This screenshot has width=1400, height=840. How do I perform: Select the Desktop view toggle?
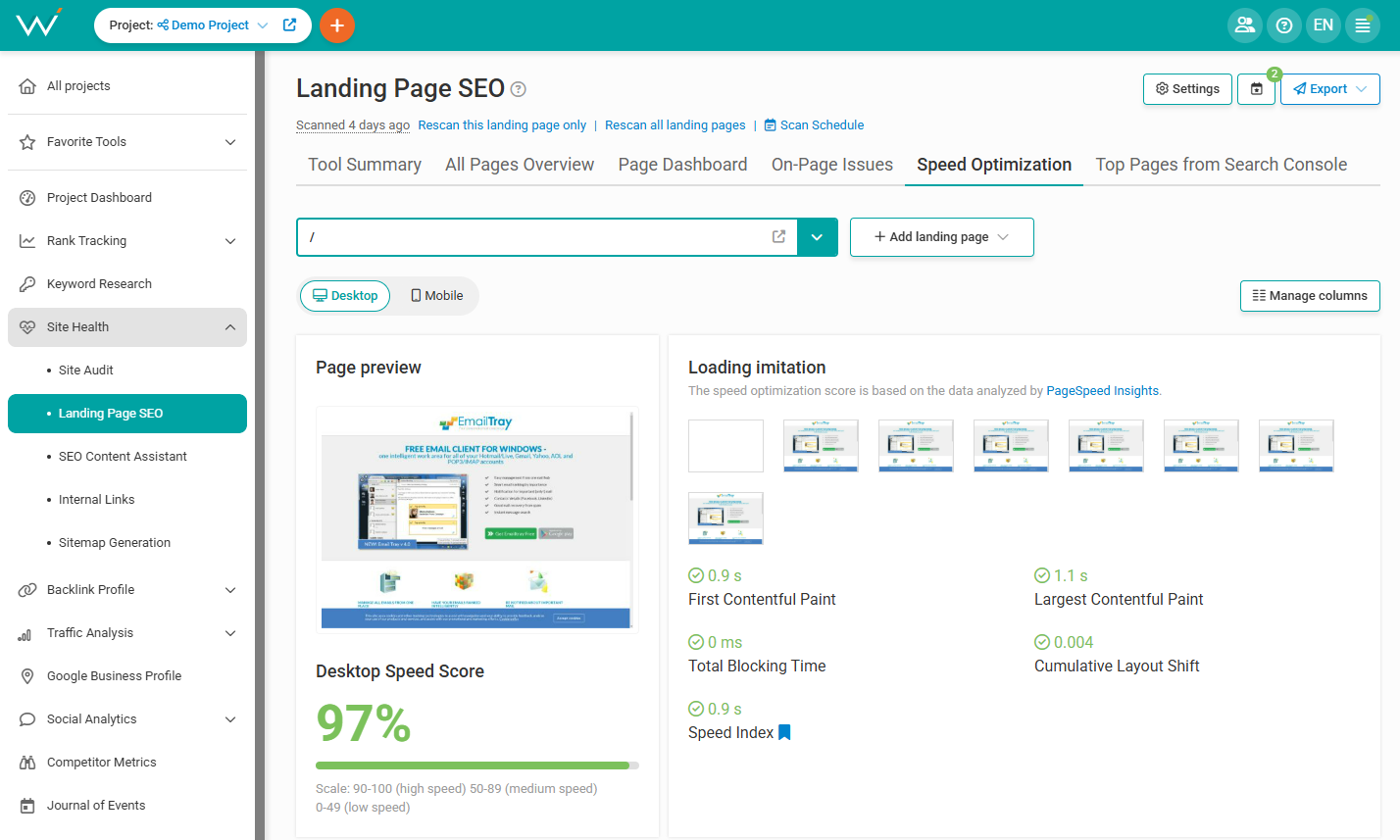click(345, 296)
